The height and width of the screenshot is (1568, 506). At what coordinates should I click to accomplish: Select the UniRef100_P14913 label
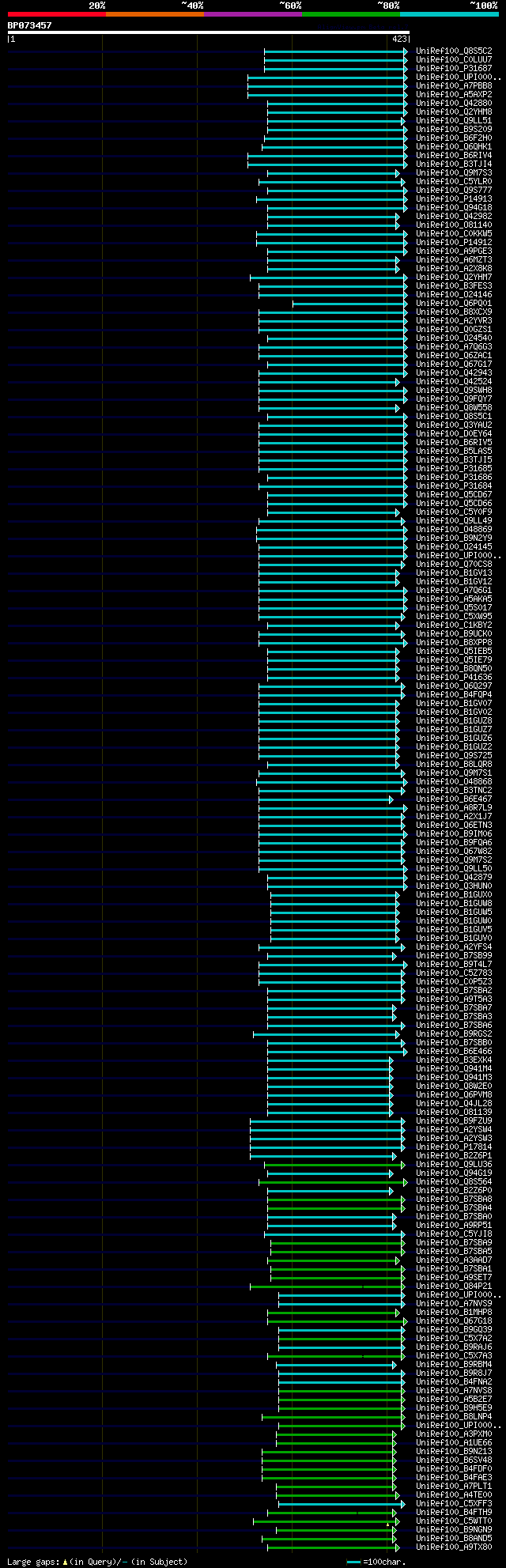tap(454, 198)
